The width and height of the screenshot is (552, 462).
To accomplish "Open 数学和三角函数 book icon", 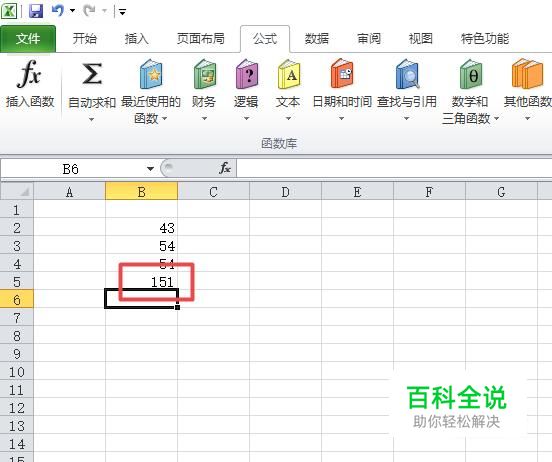I will [471, 74].
